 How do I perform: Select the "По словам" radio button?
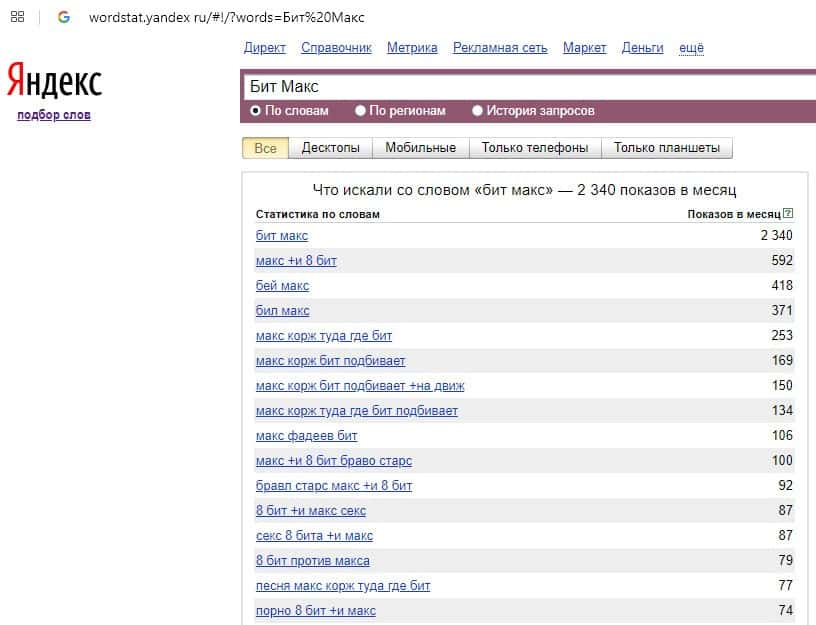pos(256,111)
